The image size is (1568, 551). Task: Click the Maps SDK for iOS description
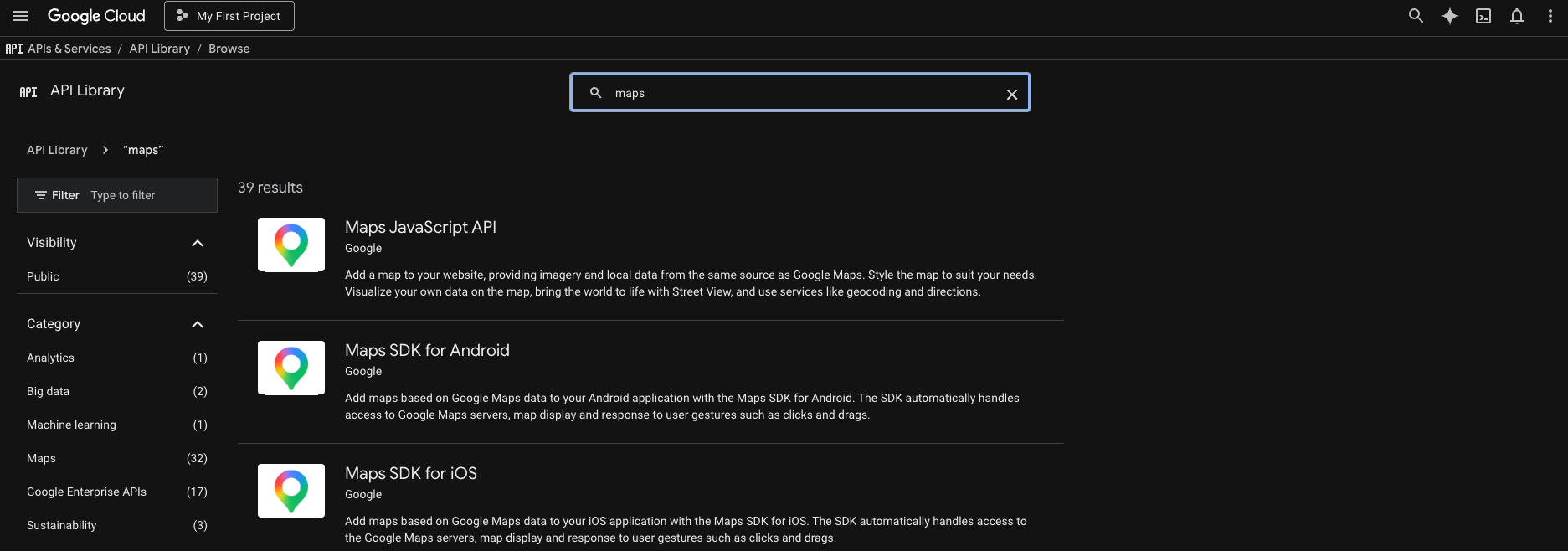point(686,529)
